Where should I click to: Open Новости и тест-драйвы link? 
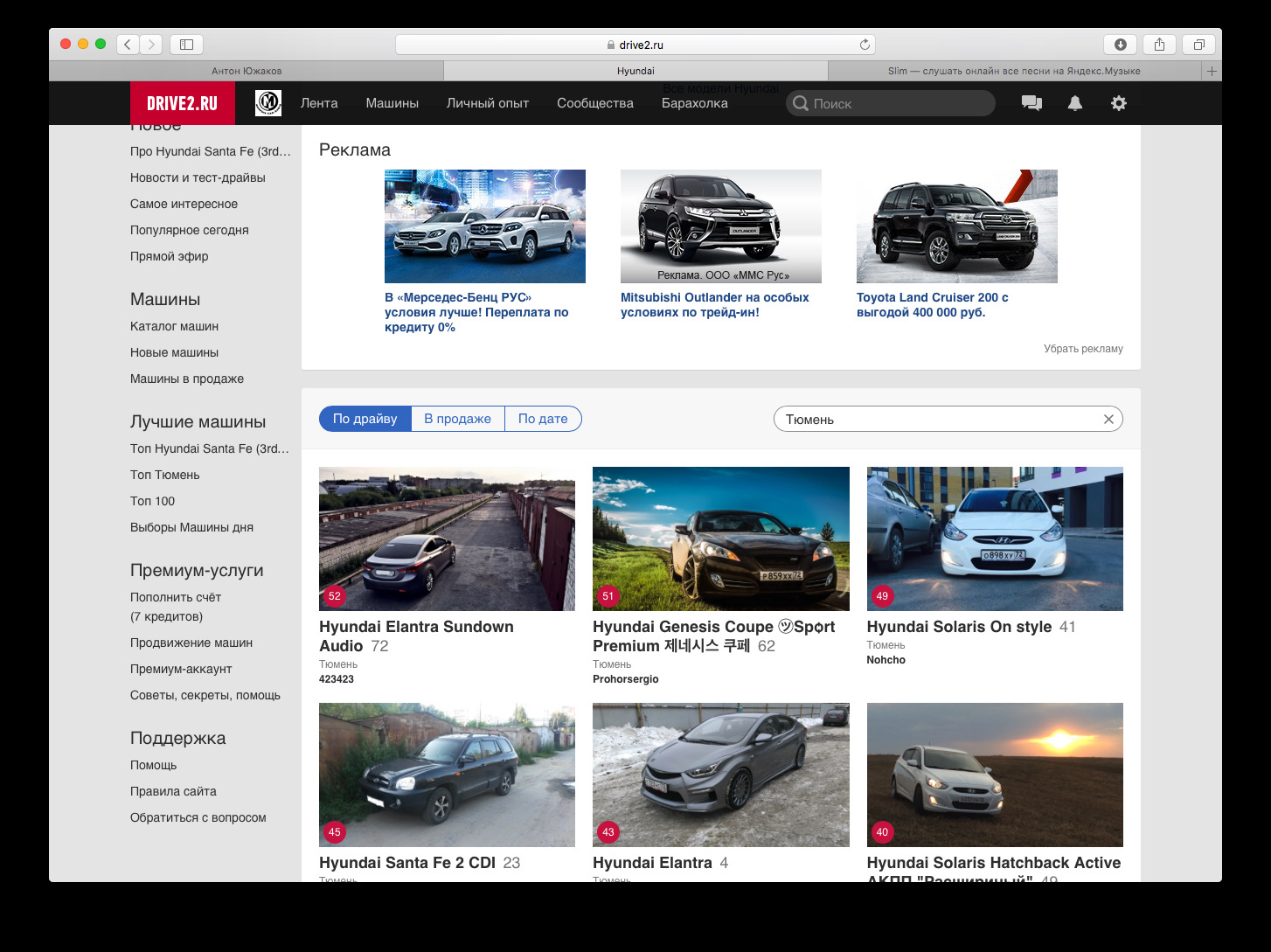pyautogui.click(x=198, y=177)
